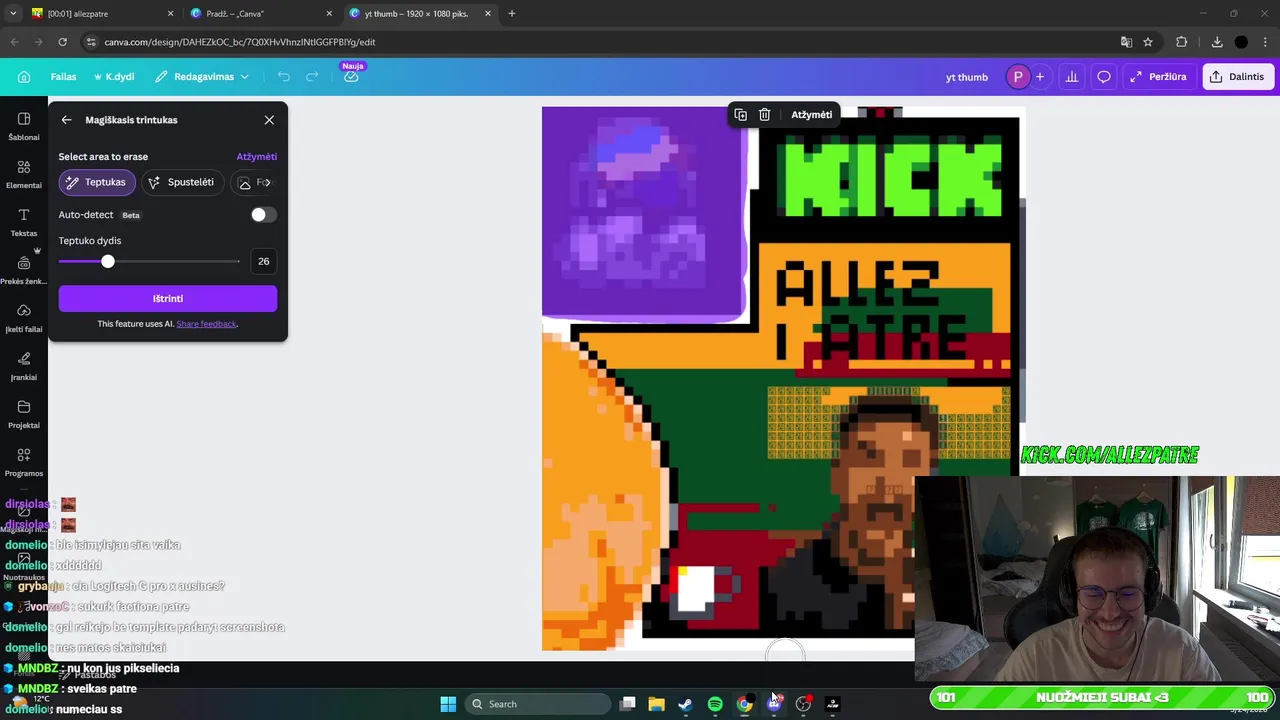The height and width of the screenshot is (720, 1280).
Task: Go to the Canva home icon
Action: click(x=24, y=77)
